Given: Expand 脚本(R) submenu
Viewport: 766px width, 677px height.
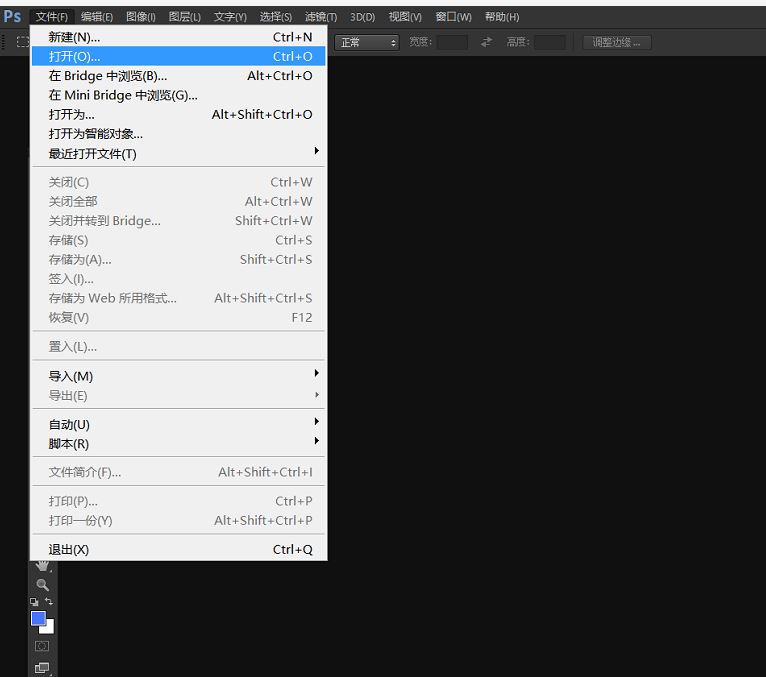Looking at the screenshot, I should point(178,444).
